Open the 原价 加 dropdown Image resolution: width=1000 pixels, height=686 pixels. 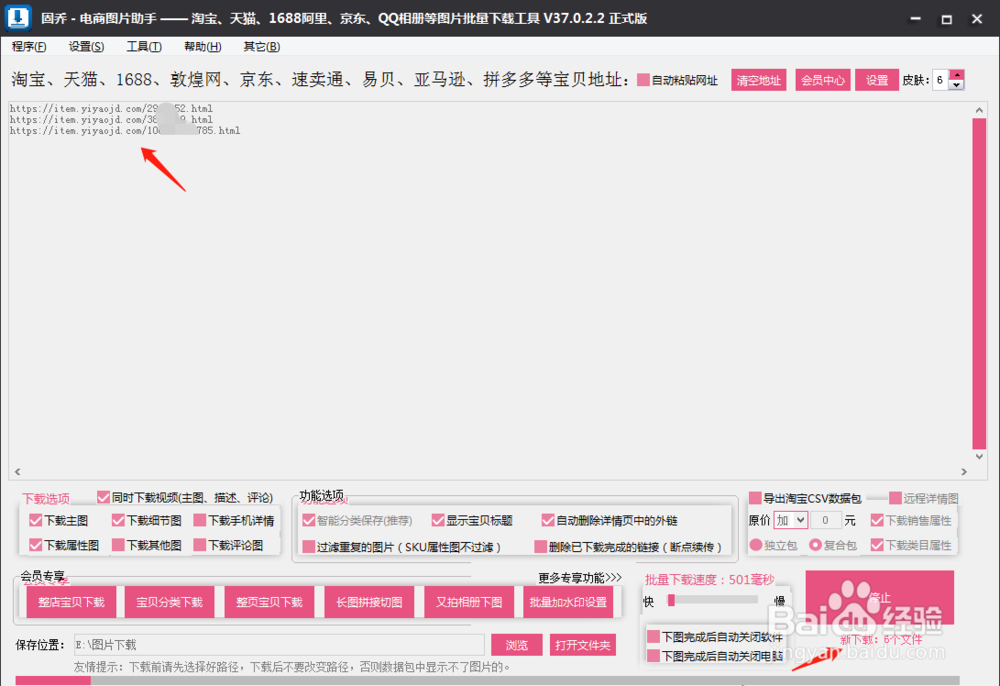(x=791, y=520)
